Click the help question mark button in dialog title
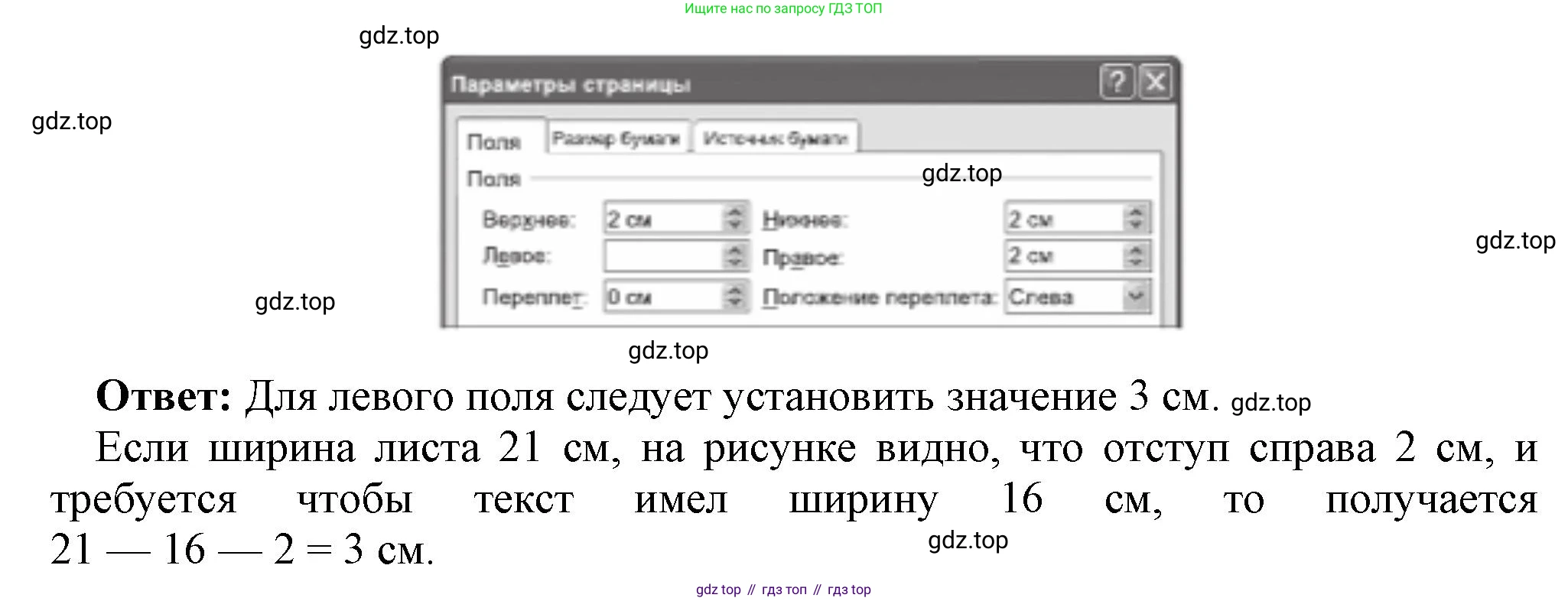1568x601 pixels. 1117,82
